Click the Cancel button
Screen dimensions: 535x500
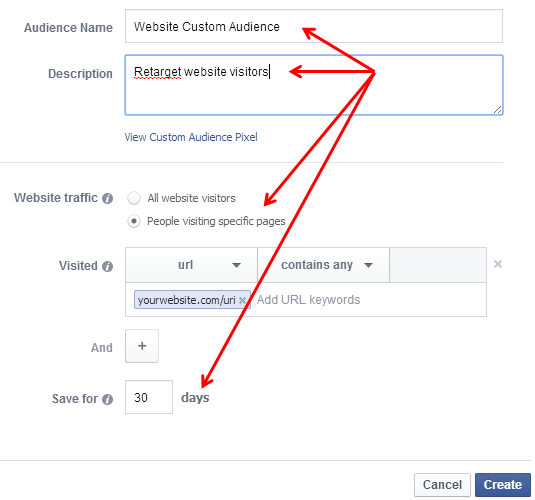click(x=442, y=485)
